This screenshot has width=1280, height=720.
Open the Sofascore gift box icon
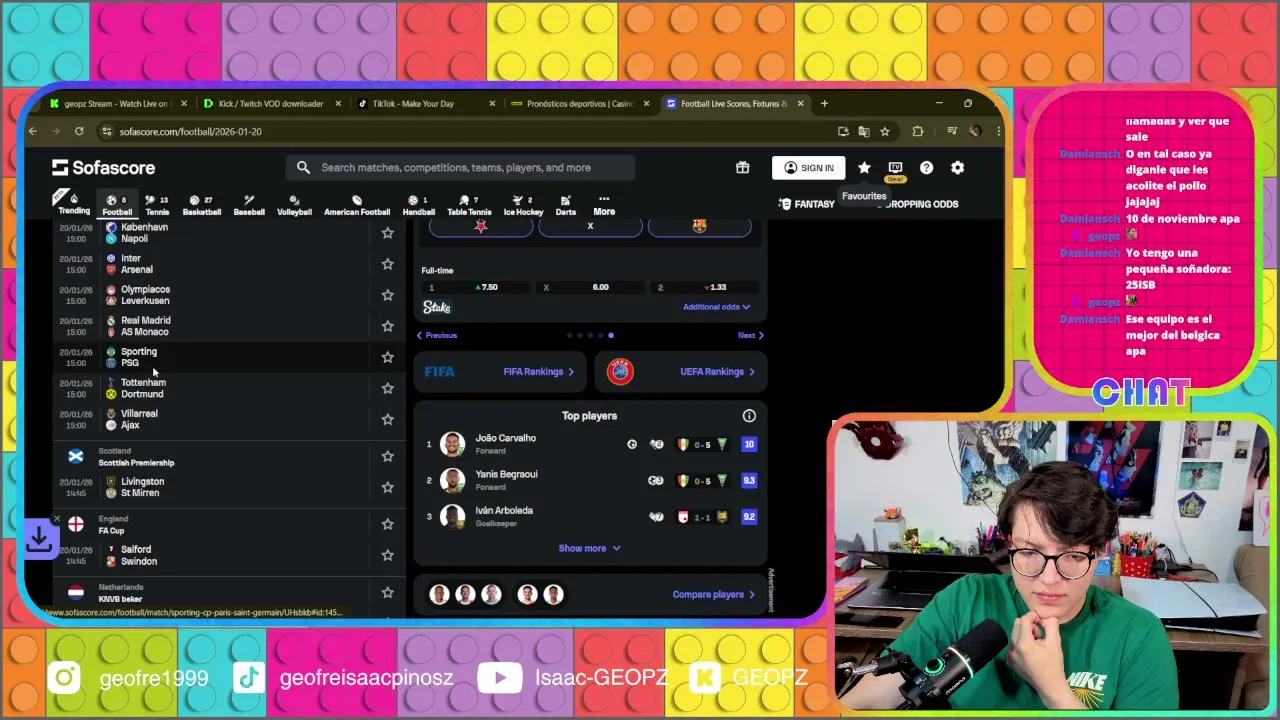(x=742, y=168)
